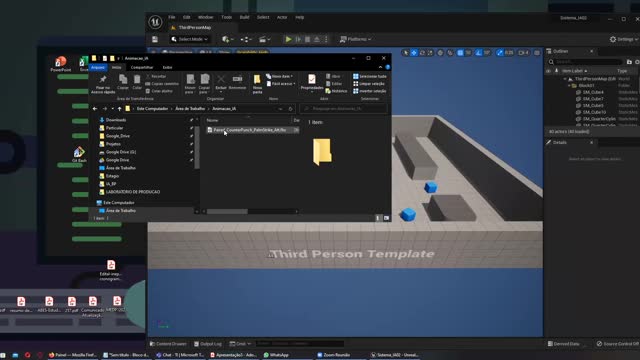Viewport: 640px width, 360px height.
Task: Click the Renomear icon in the ribbon
Action: (x=237, y=82)
